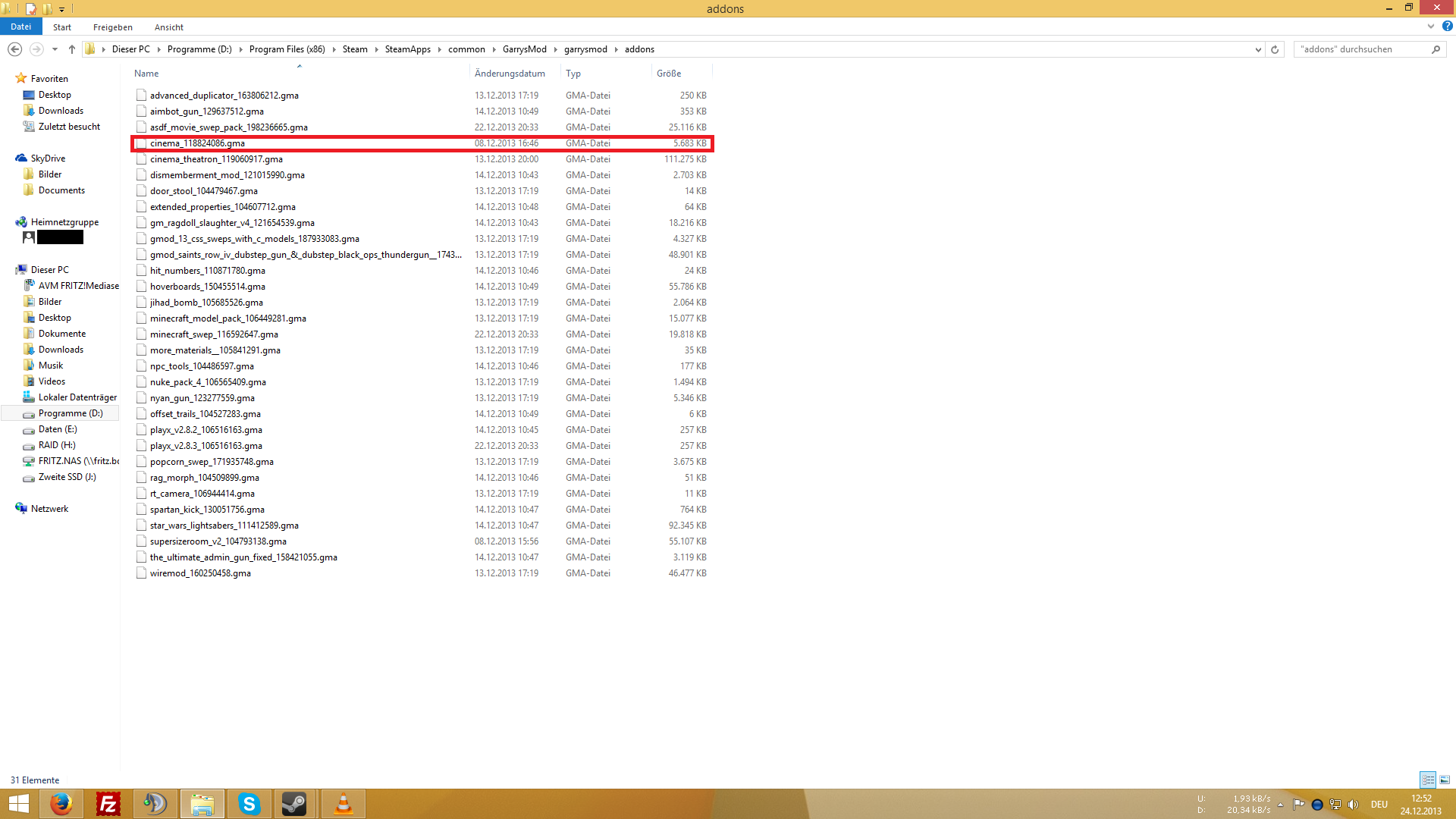Viewport: 1456px width, 819px height.
Task: Open Documents under SkyDrive
Action: (x=61, y=190)
